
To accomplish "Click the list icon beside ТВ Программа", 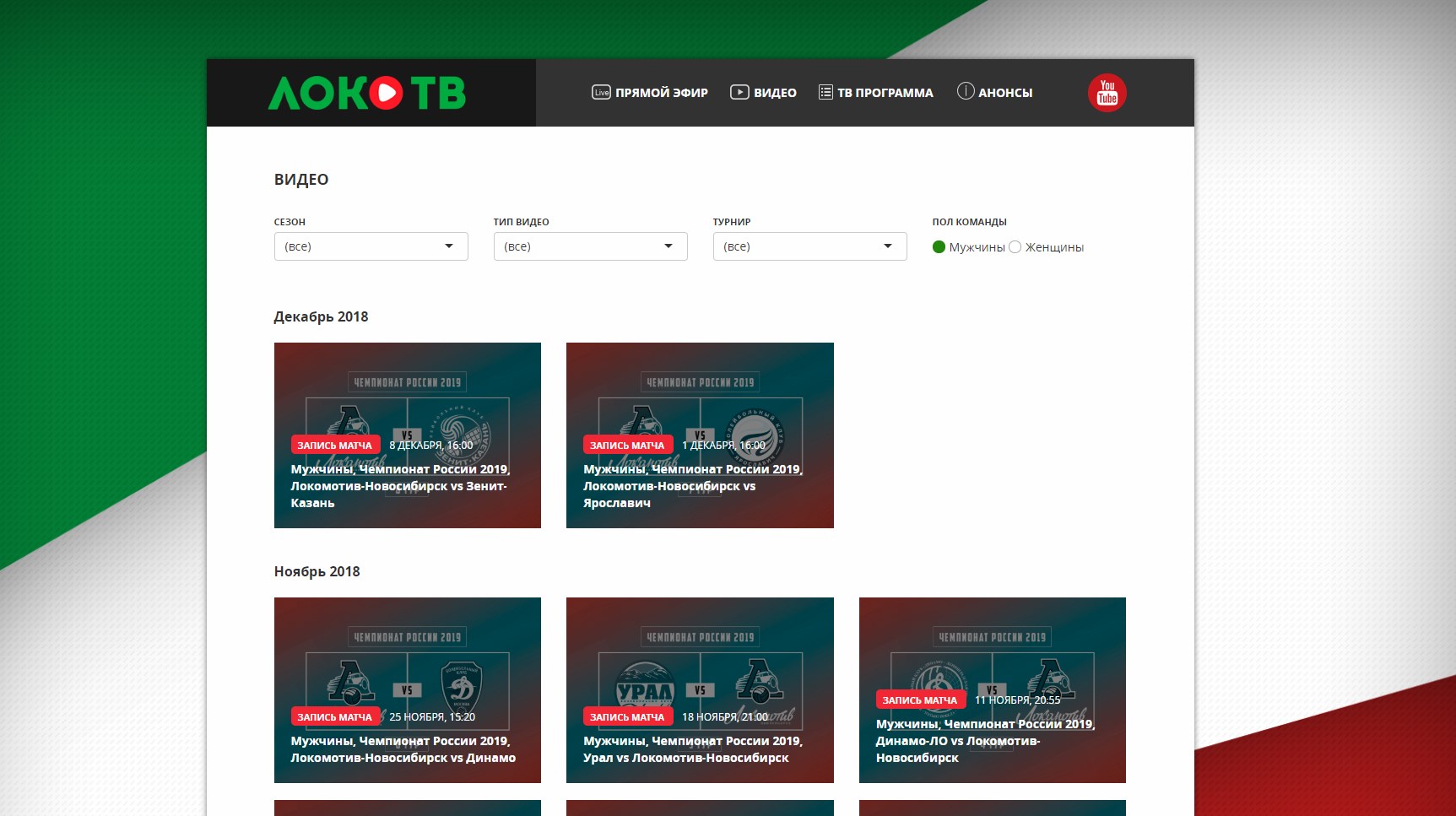I will [x=825, y=92].
